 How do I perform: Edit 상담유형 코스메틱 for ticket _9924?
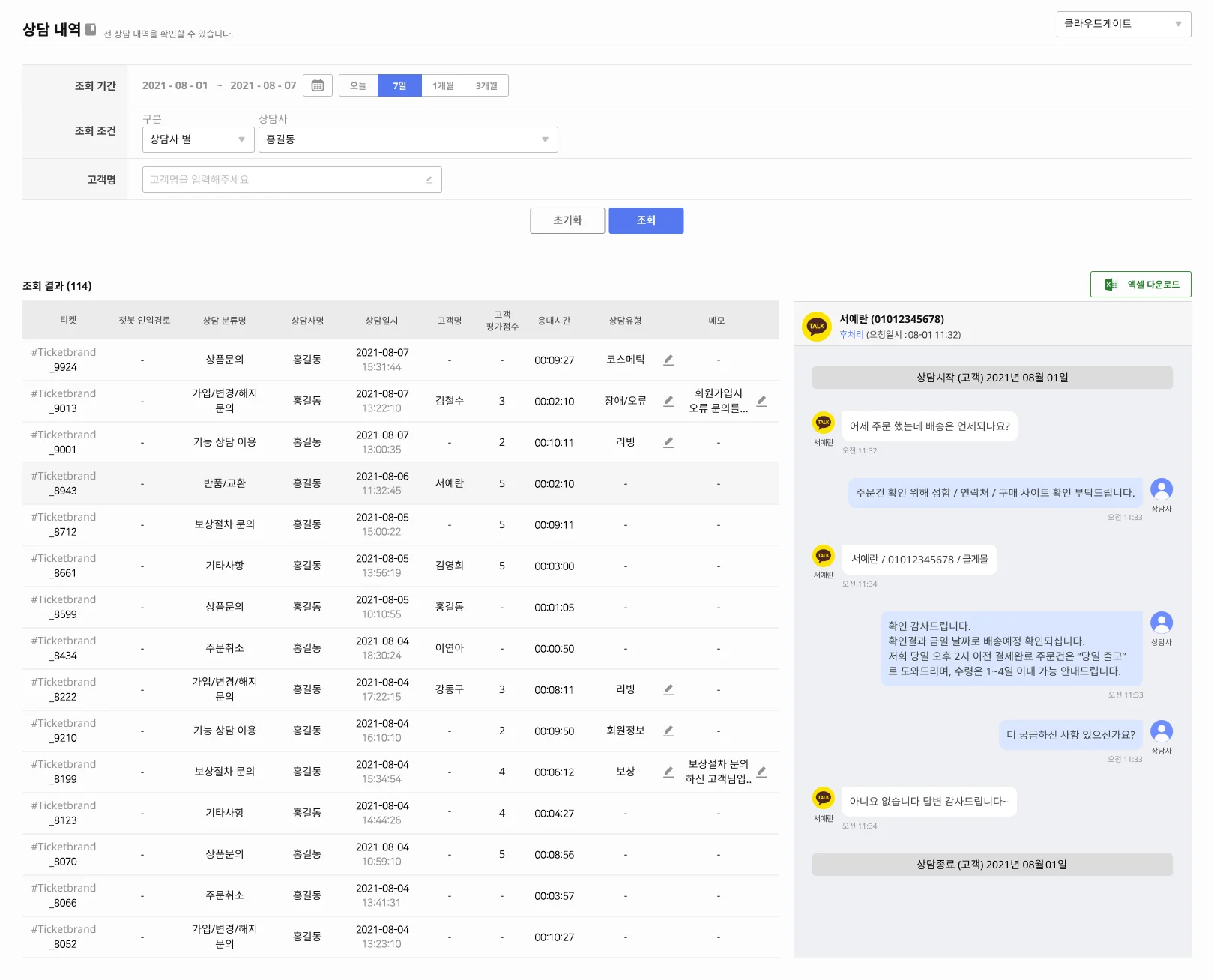668,360
